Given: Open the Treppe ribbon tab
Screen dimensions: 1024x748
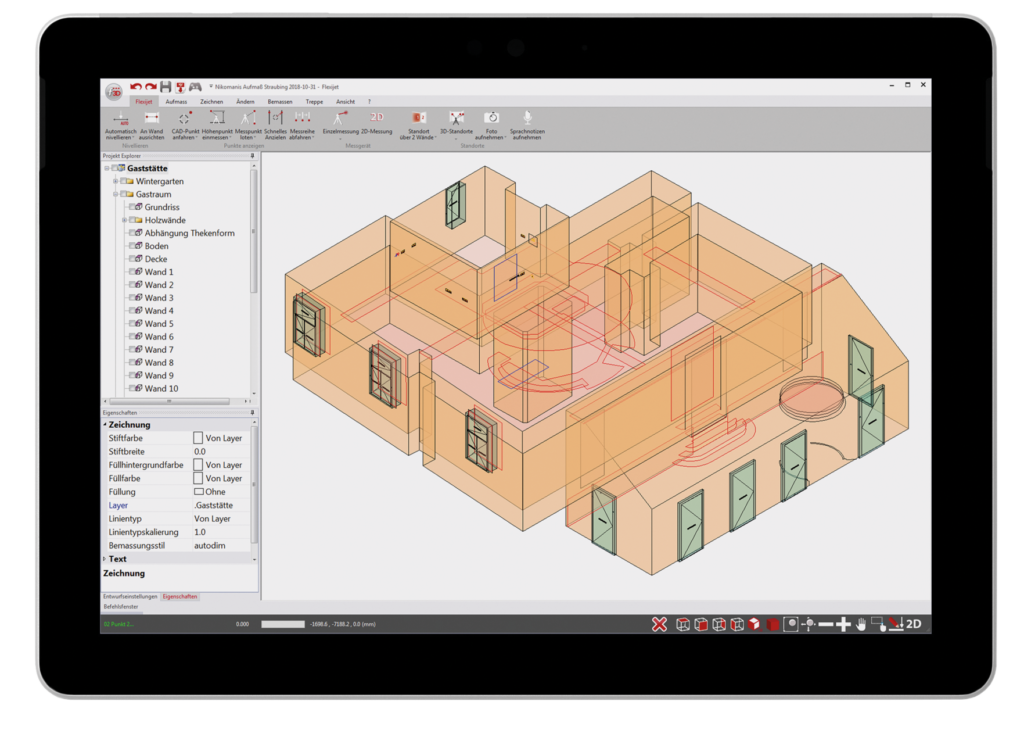Looking at the screenshot, I should pos(314,102).
